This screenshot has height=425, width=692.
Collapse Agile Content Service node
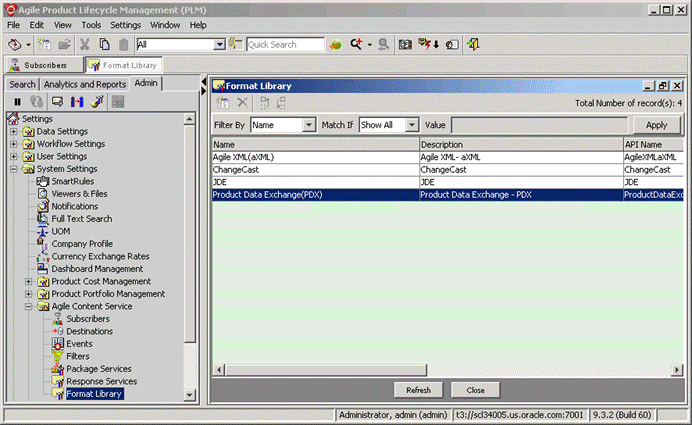28,306
